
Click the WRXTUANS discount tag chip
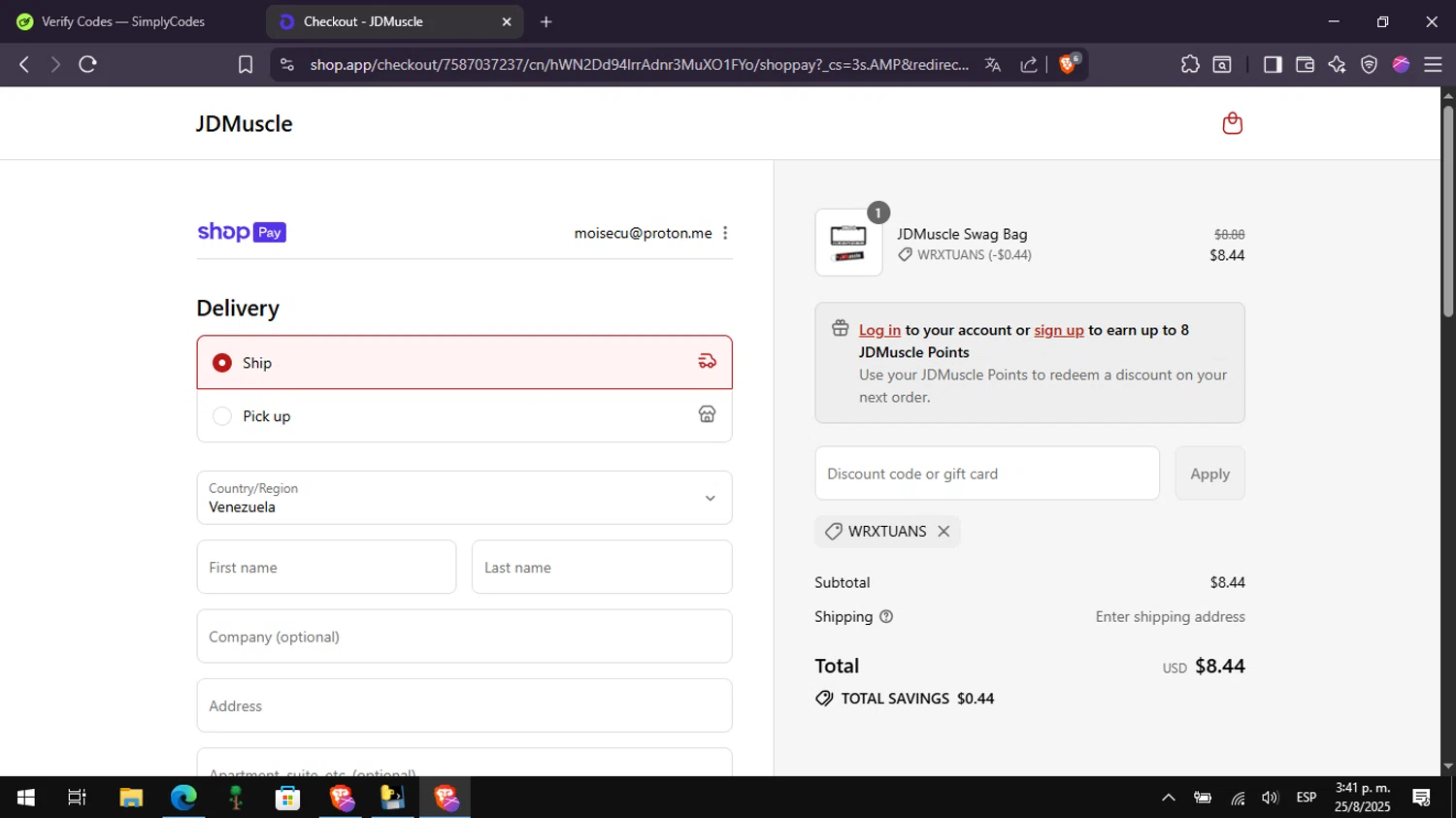click(x=887, y=531)
